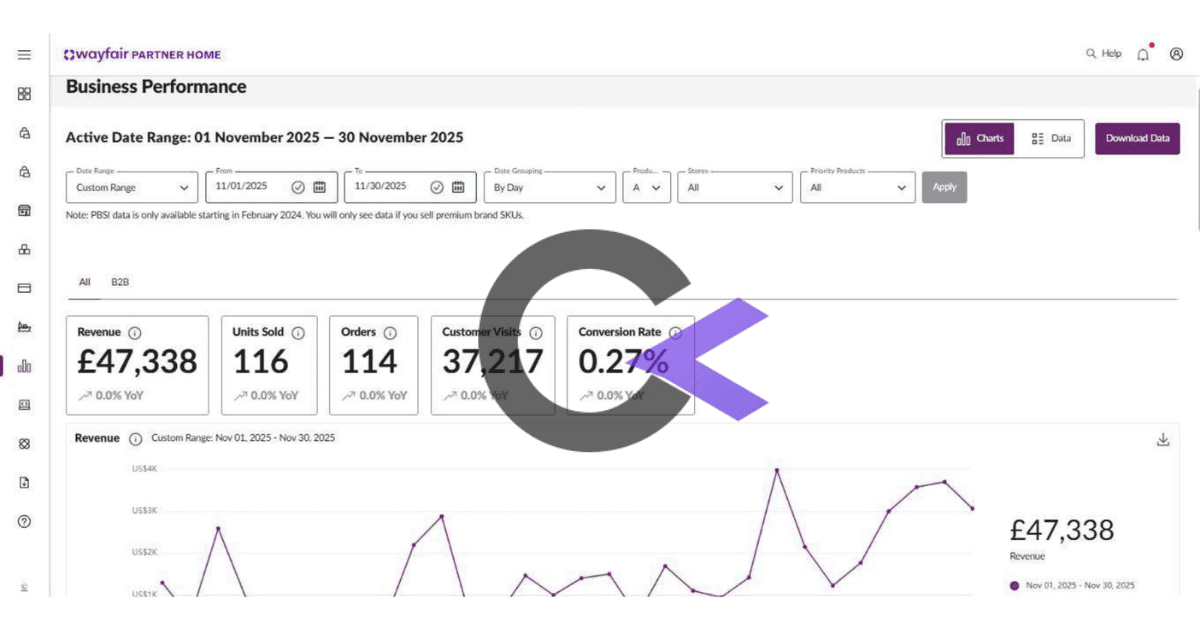
Task: Open the hamburger navigation menu
Action: pyautogui.click(x=24, y=54)
